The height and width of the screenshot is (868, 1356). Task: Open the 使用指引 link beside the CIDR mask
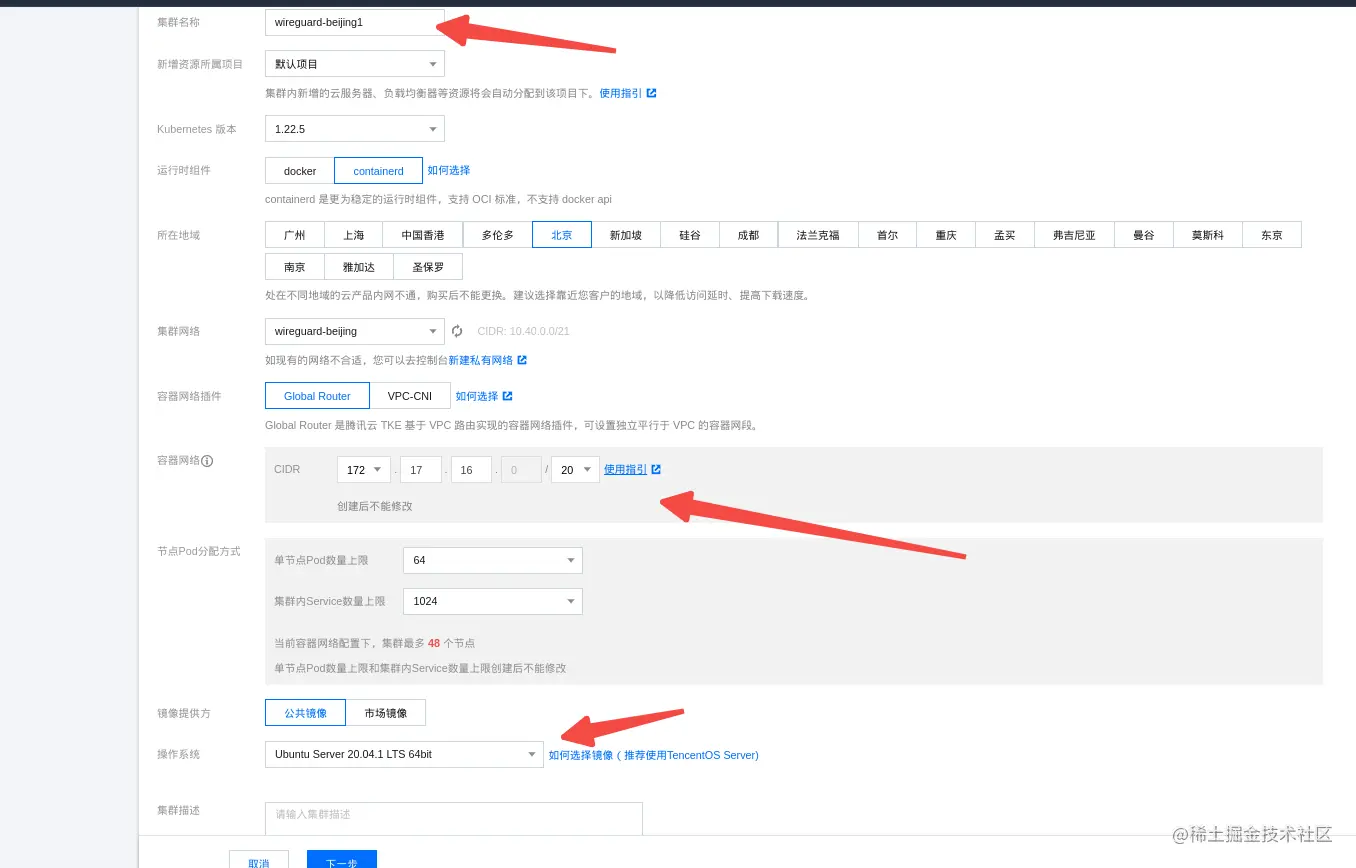pyautogui.click(x=625, y=469)
